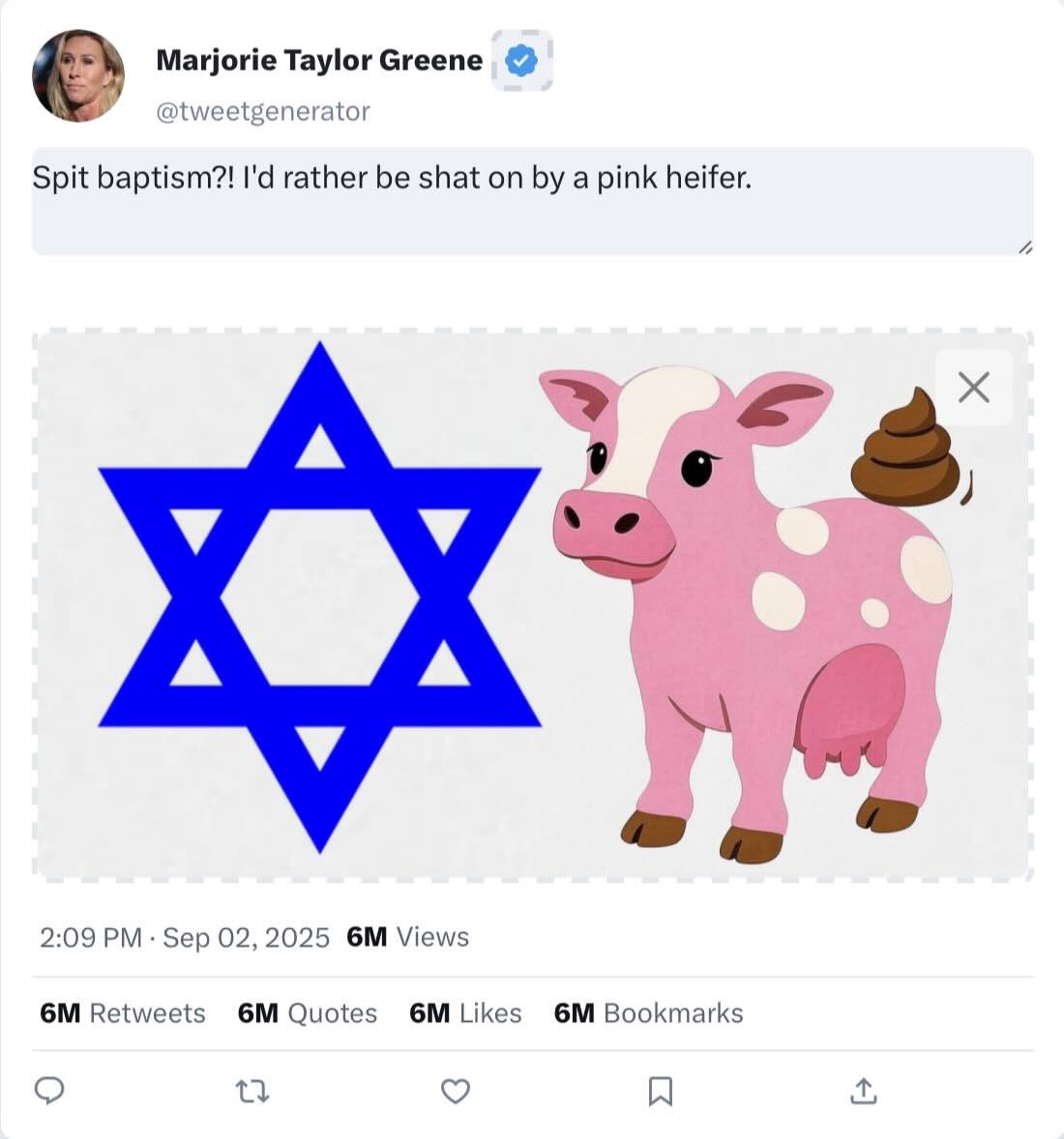Click the share upload icon
Image resolution: width=1064 pixels, height=1139 pixels.
863,1092
